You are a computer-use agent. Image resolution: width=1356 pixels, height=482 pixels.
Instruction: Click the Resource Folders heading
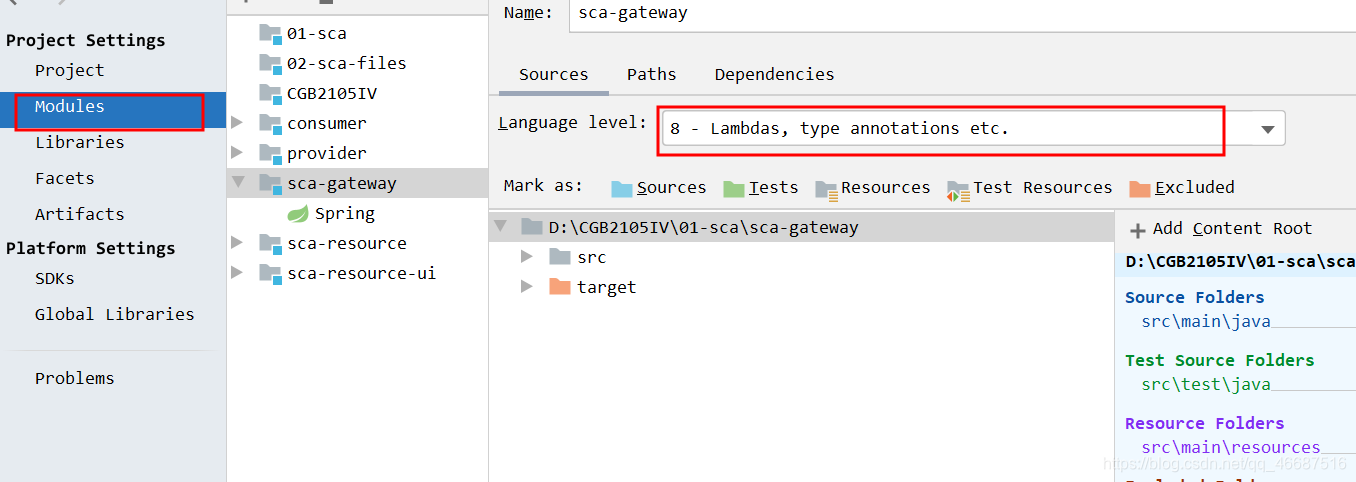1204,423
